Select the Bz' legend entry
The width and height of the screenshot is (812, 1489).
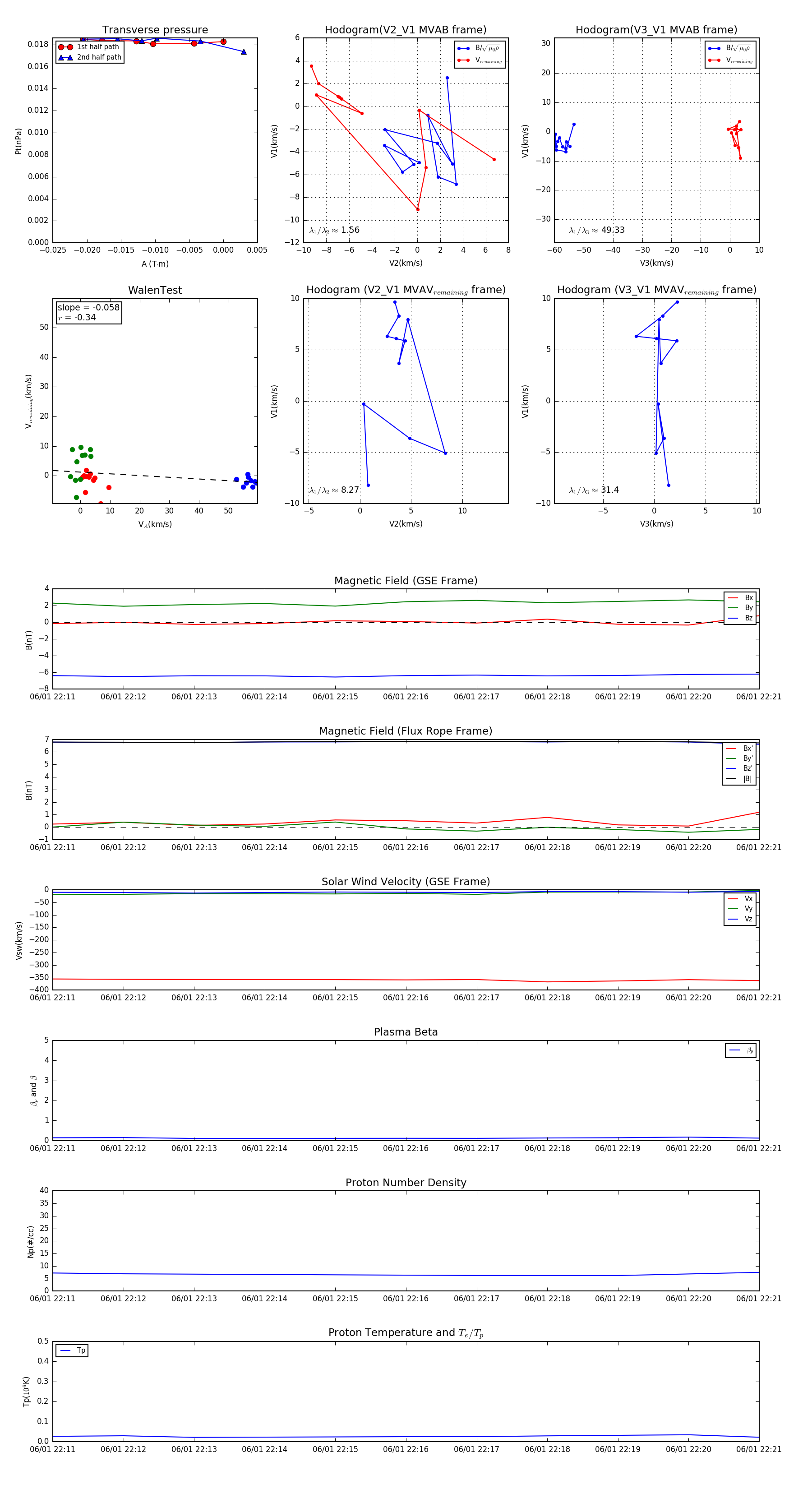coord(740,768)
